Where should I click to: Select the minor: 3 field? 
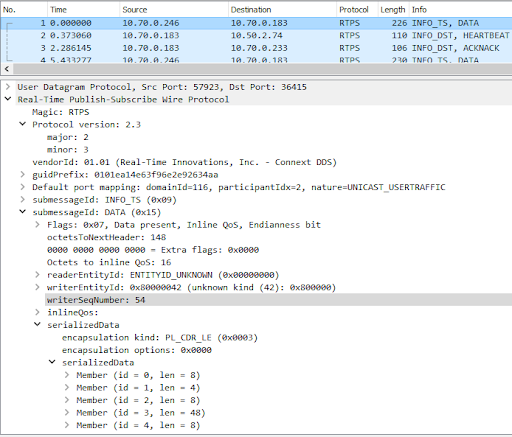click(68, 150)
